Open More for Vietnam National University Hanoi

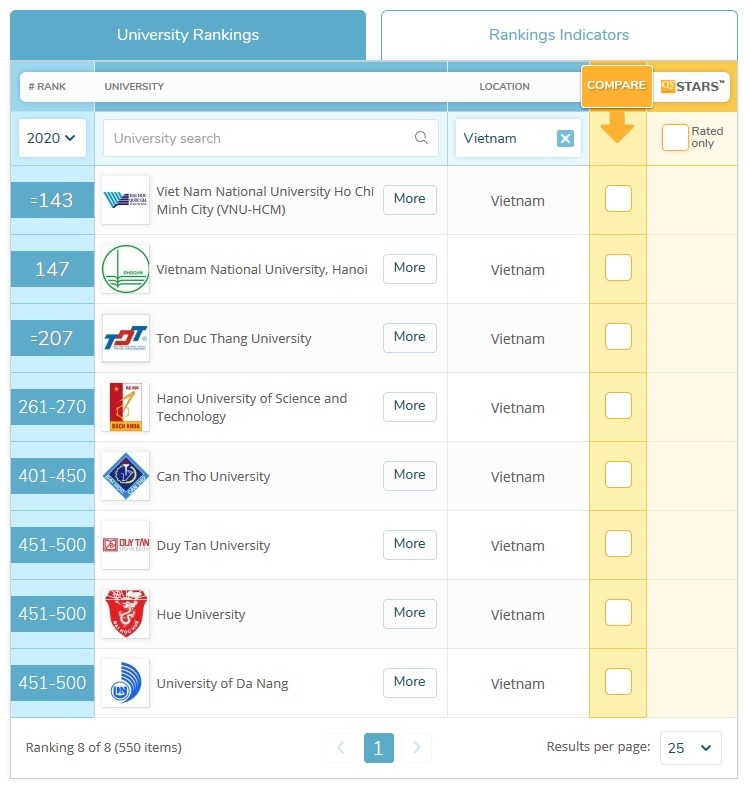[x=410, y=269]
